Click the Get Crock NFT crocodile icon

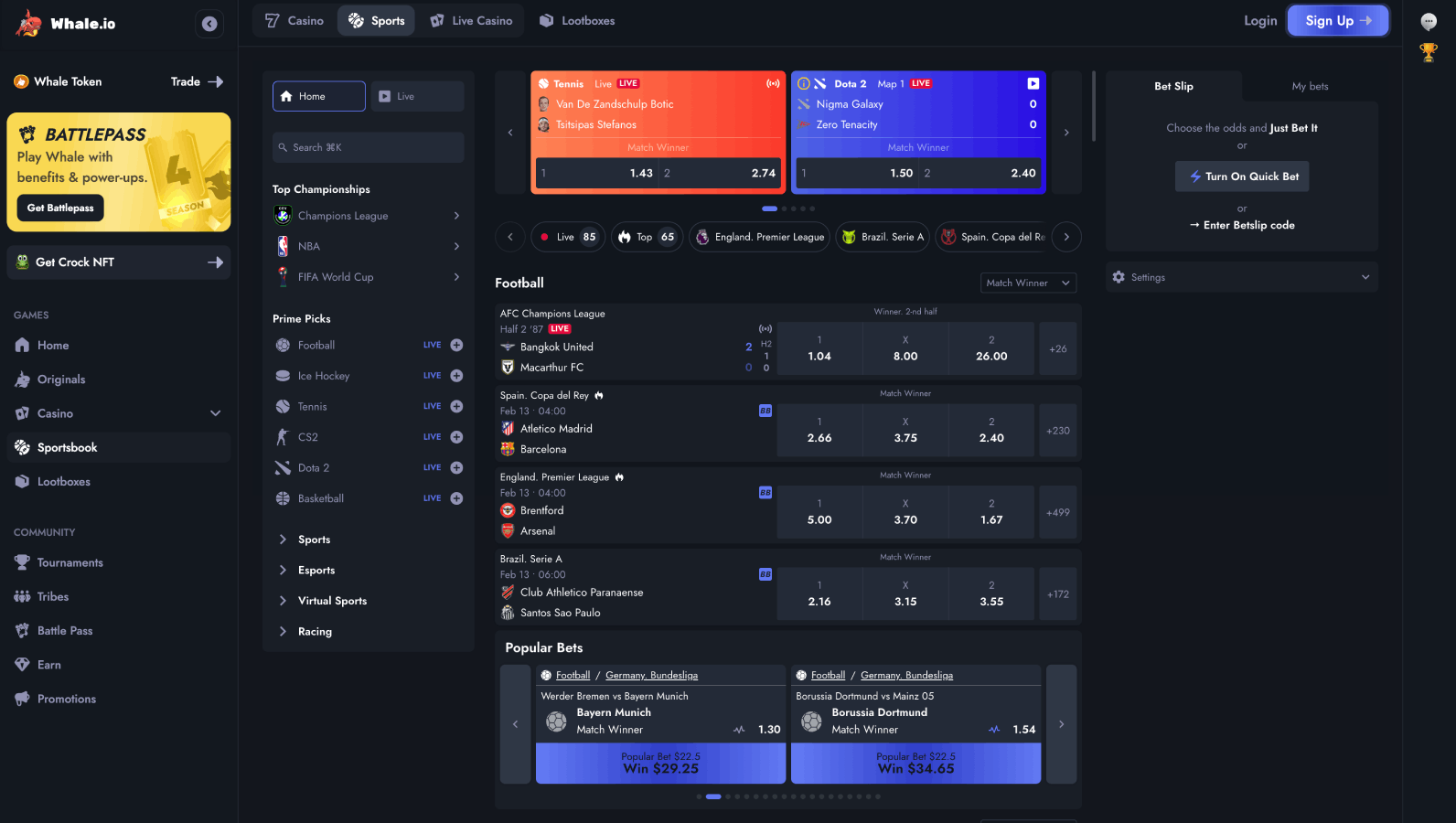point(22,262)
